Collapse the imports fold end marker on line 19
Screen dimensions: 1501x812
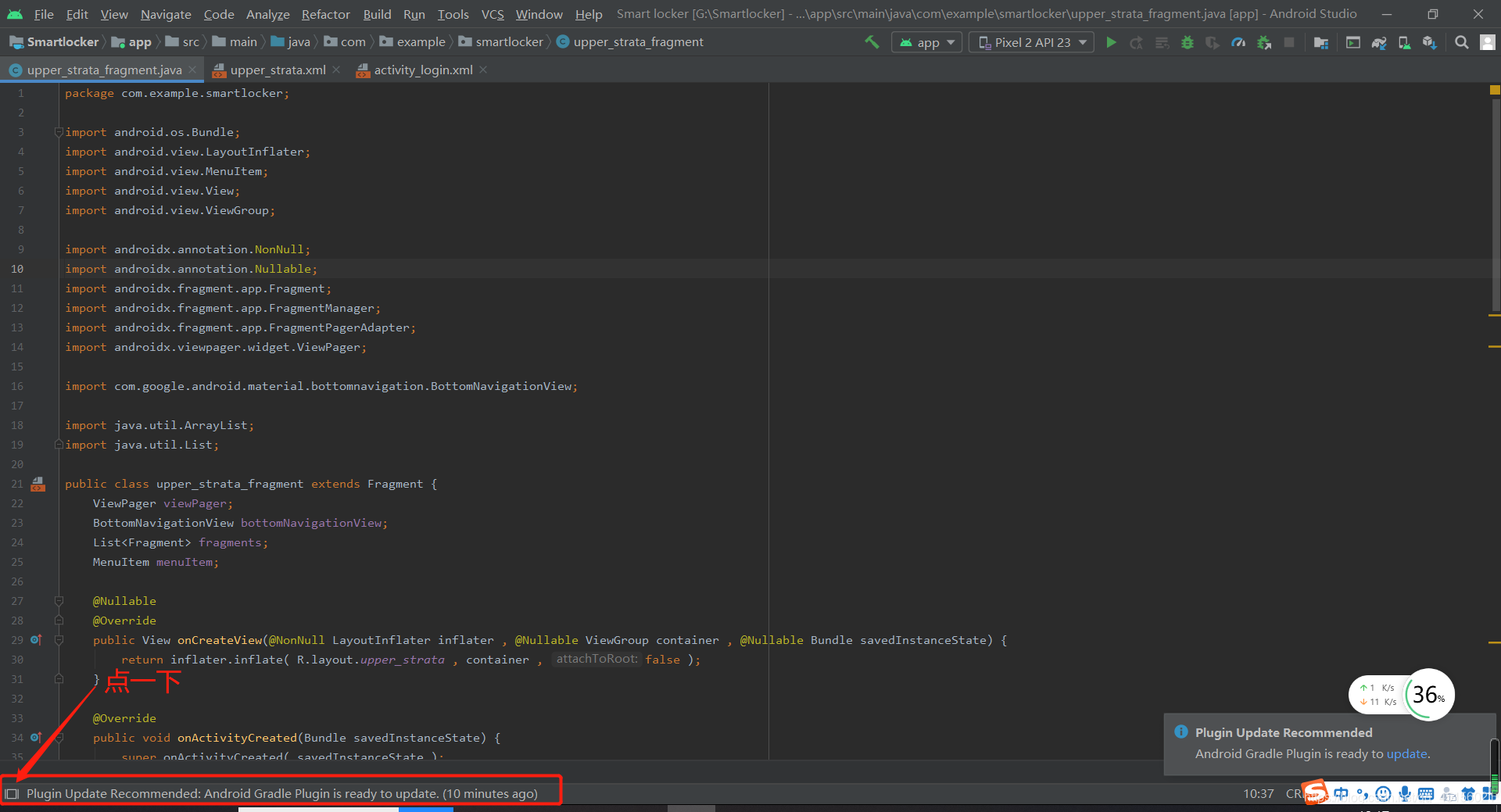pyautogui.click(x=59, y=445)
